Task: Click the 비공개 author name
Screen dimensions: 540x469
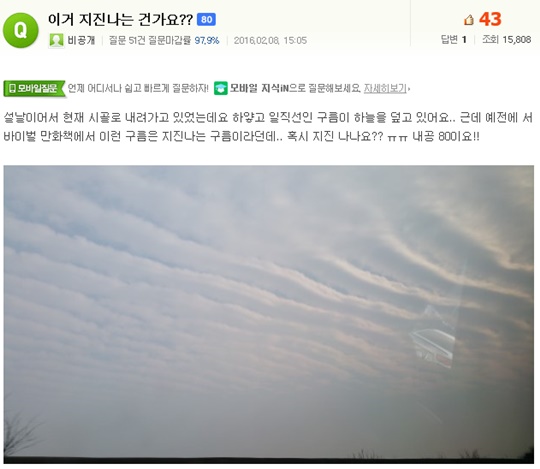Action: [x=81, y=40]
